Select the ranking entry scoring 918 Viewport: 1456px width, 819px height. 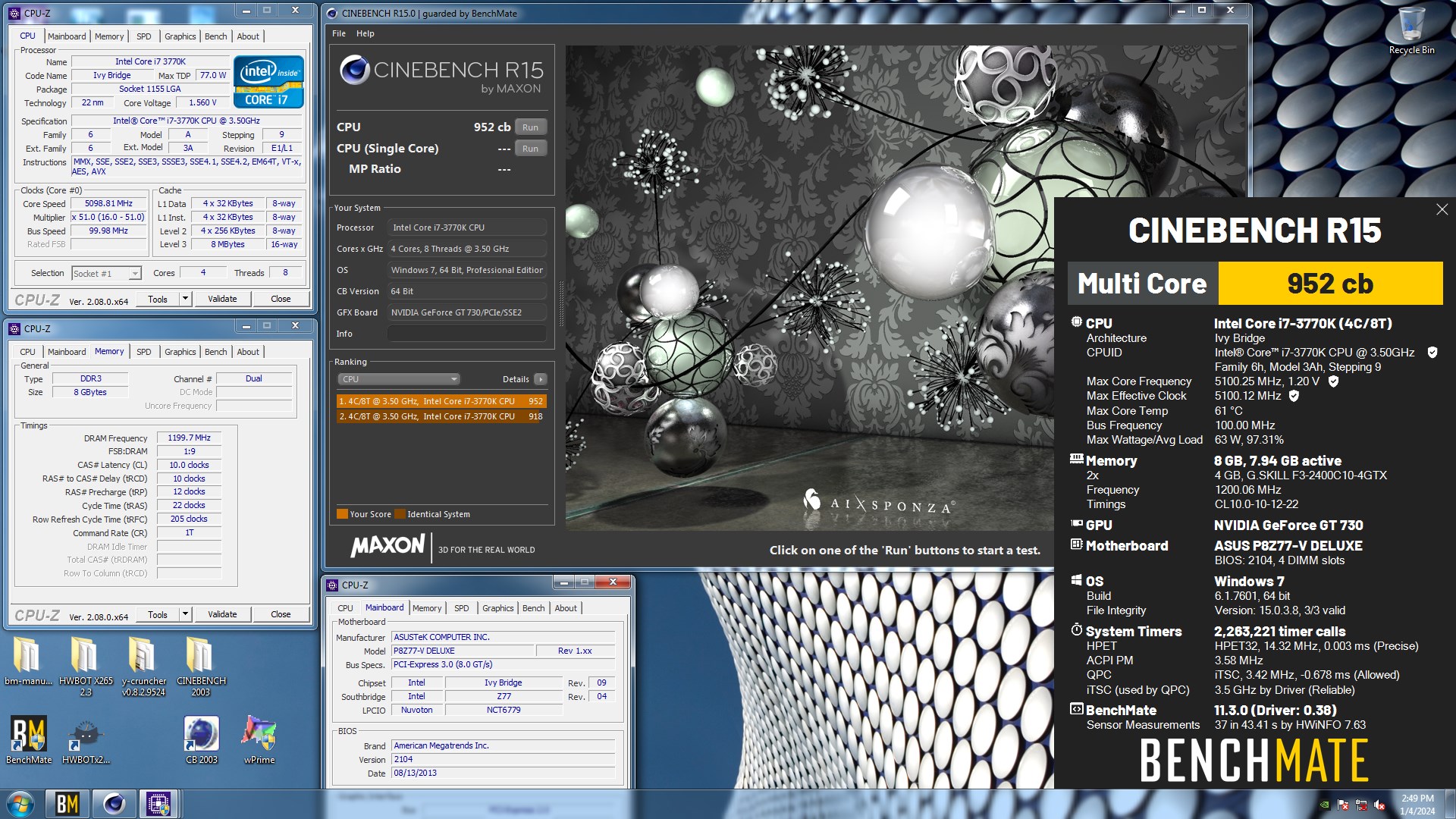tap(441, 416)
